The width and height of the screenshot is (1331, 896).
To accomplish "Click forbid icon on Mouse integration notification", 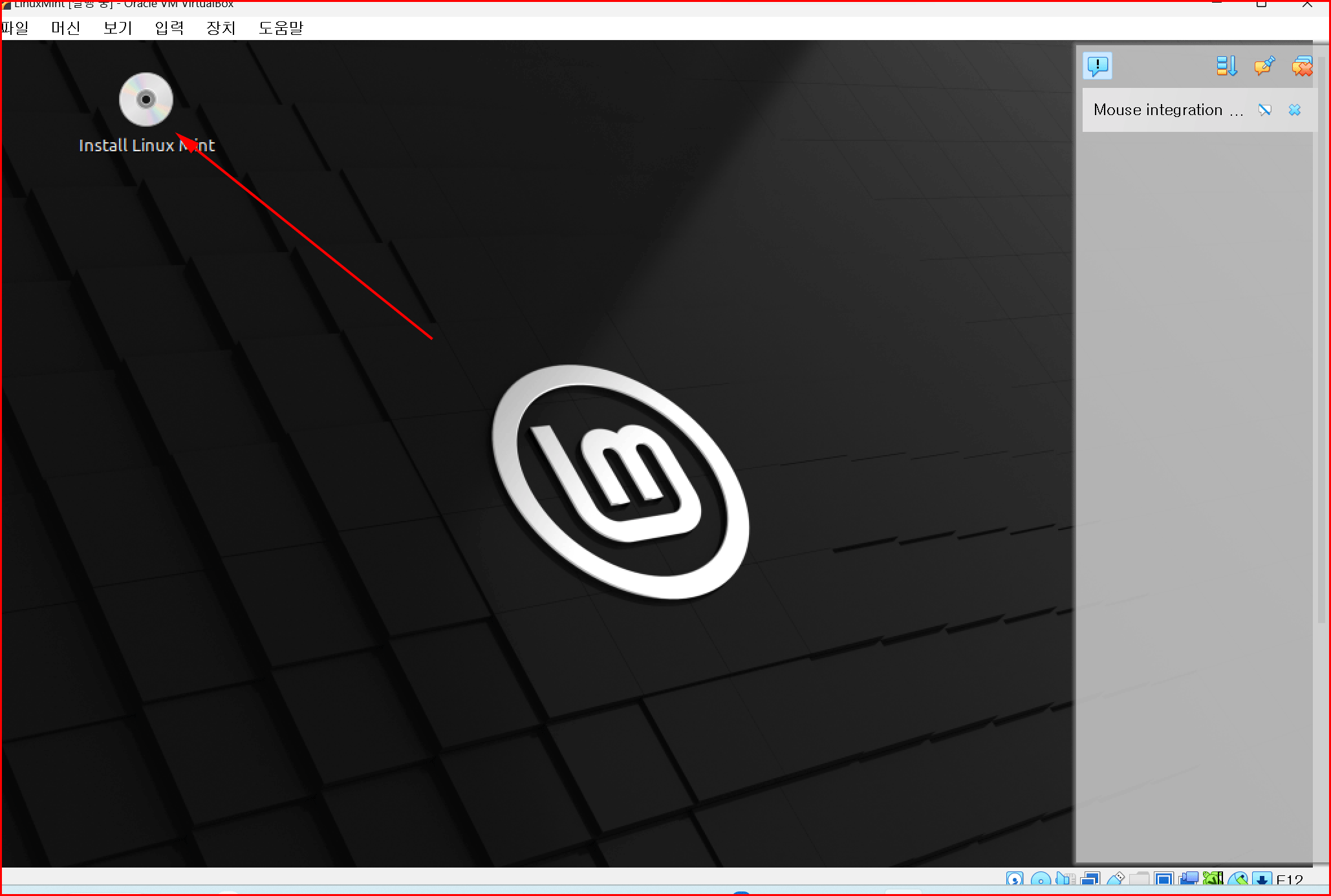I will [1264, 110].
